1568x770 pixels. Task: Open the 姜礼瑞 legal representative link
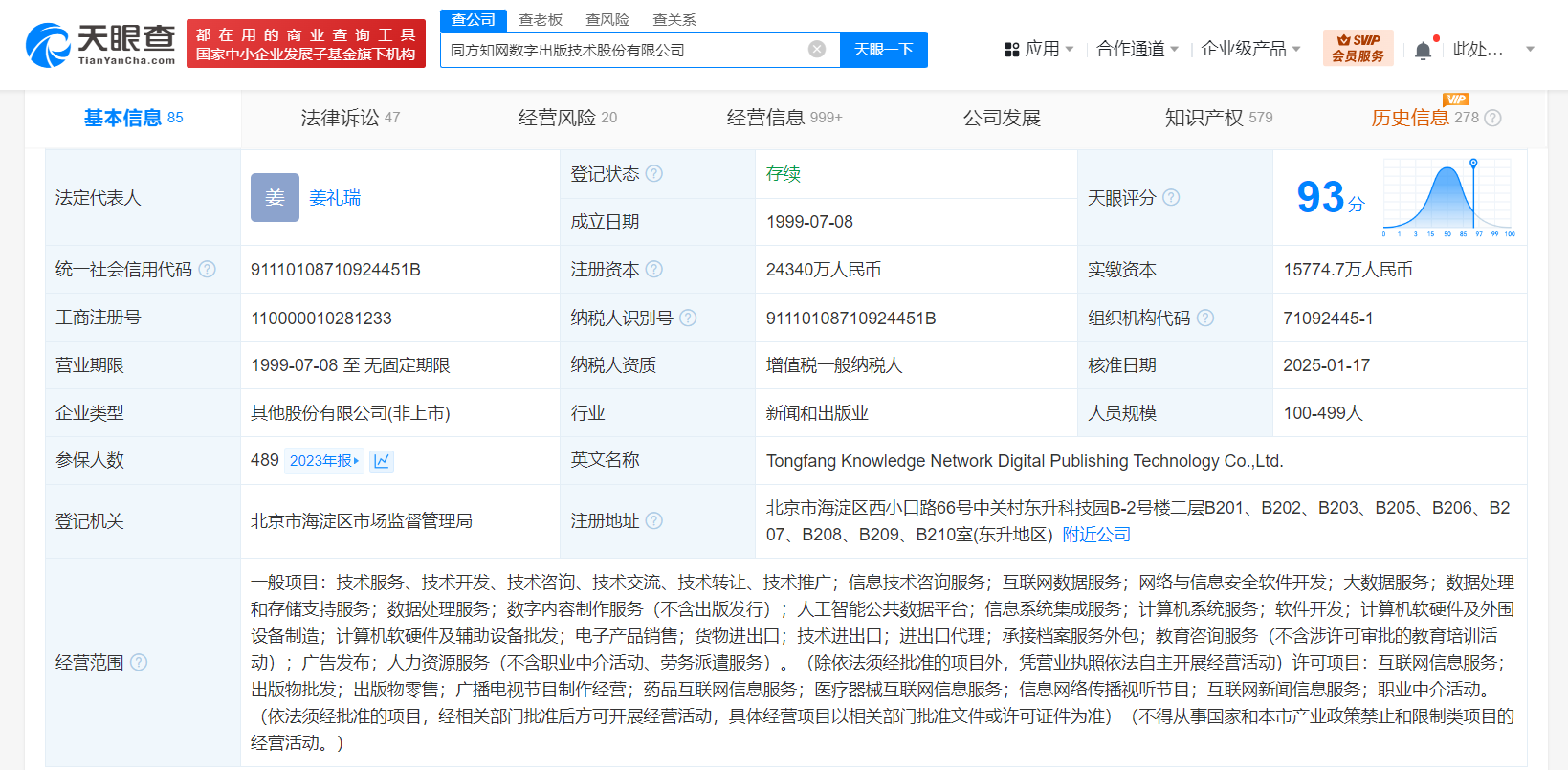click(x=335, y=198)
